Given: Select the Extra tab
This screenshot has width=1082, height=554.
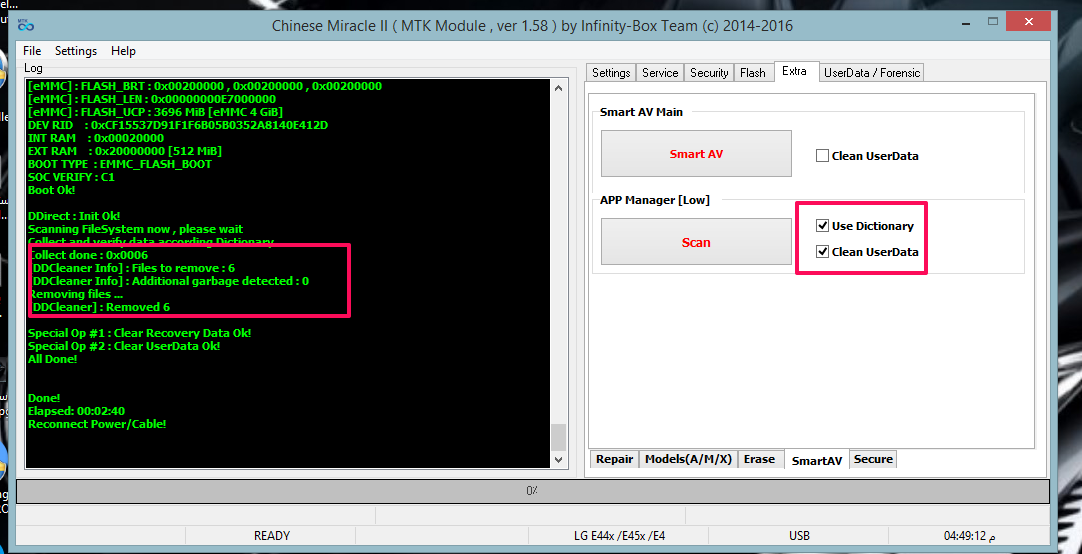Looking at the screenshot, I should tap(795, 71).
